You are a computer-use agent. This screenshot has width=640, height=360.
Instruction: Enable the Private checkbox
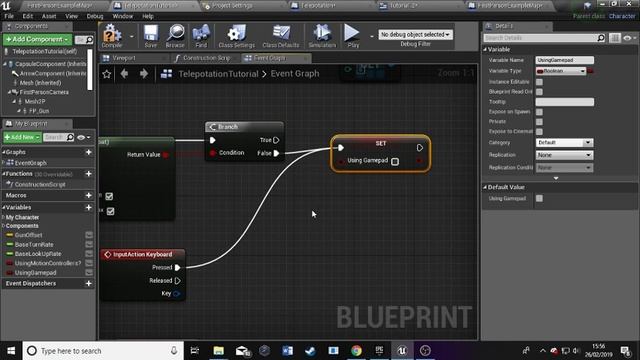pos(539,122)
